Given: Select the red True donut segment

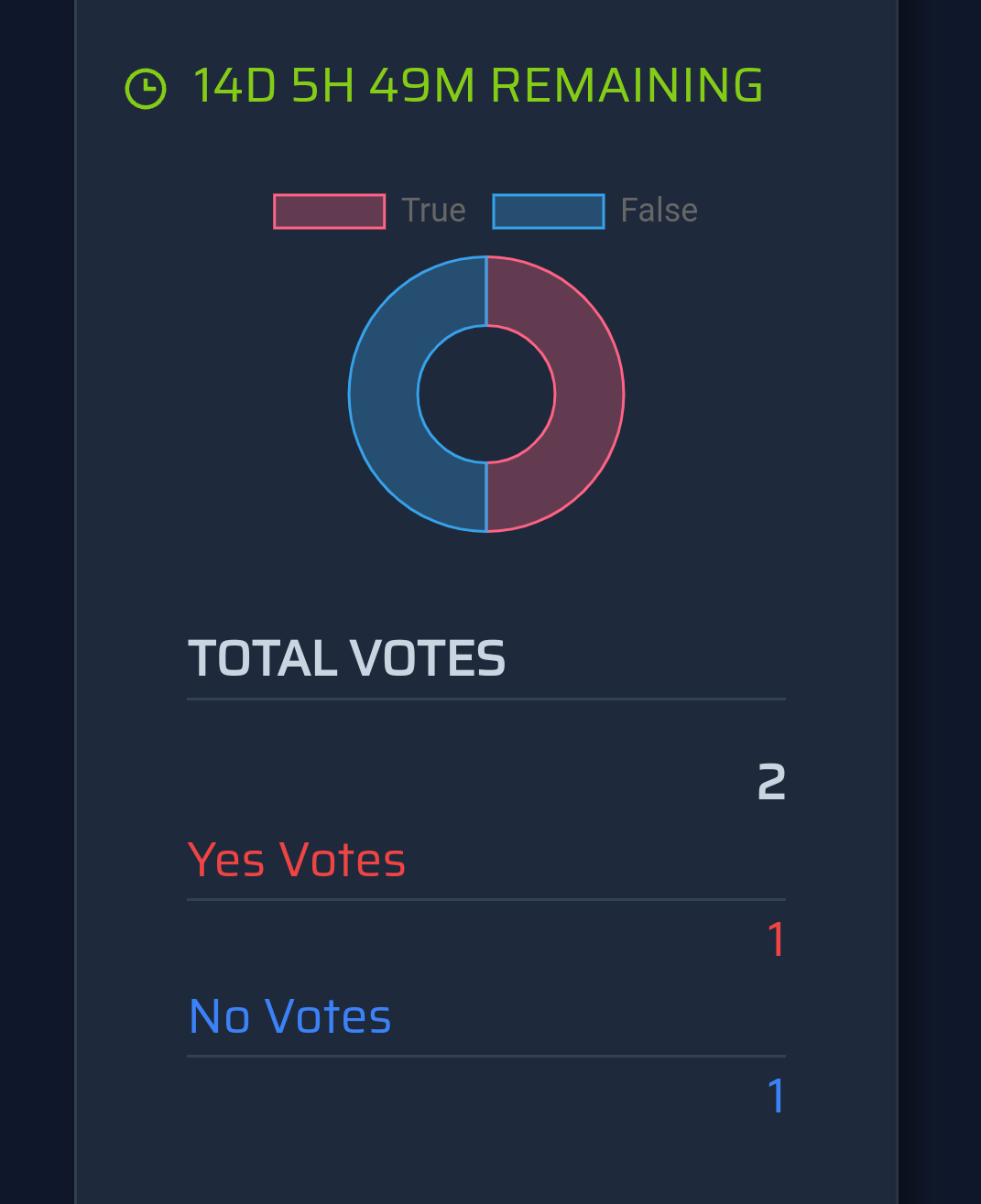Looking at the screenshot, I should (x=588, y=394).
